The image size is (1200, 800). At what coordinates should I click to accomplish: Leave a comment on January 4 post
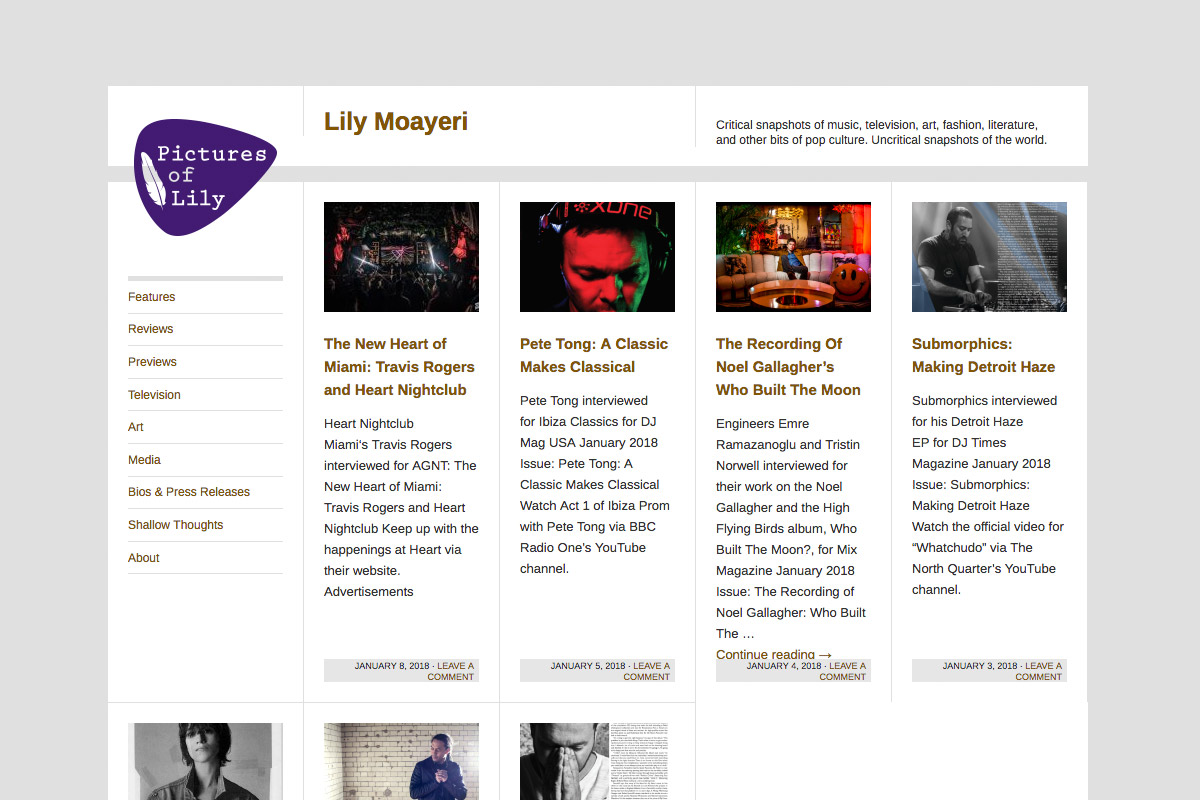[844, 671]
